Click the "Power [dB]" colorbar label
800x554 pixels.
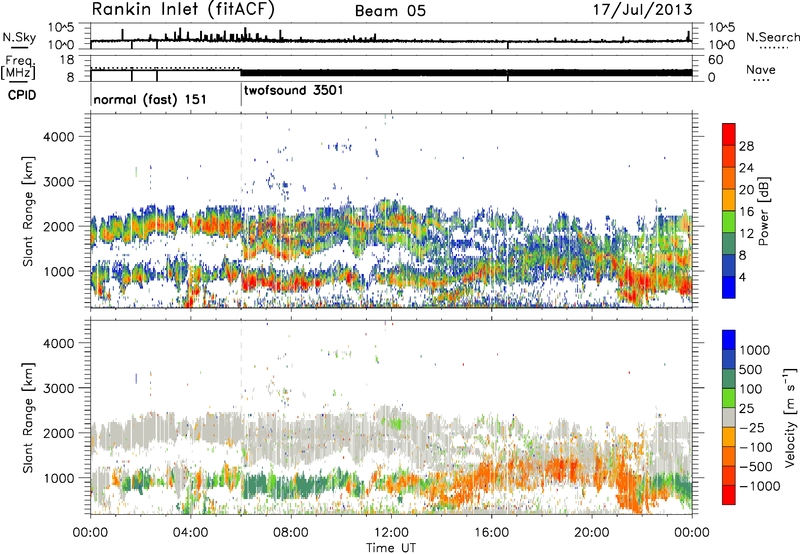[763, 211]
